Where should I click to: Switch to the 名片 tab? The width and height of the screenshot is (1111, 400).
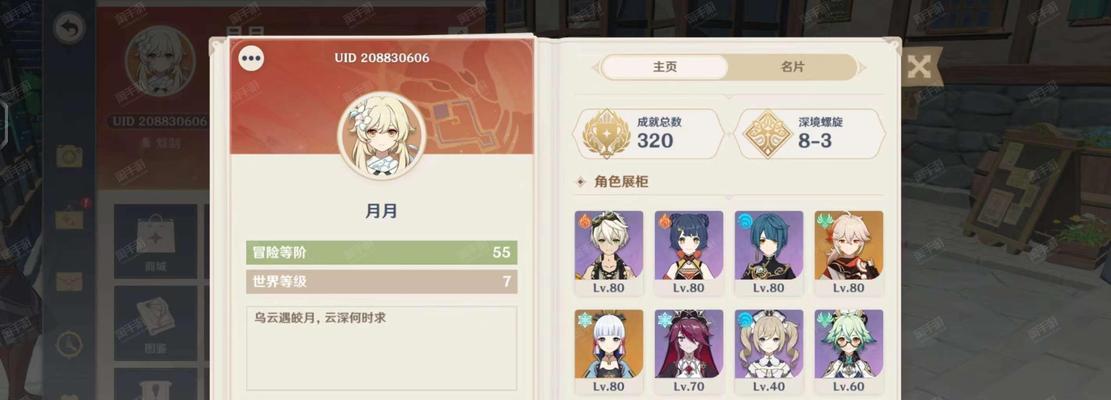click(792, 67)
